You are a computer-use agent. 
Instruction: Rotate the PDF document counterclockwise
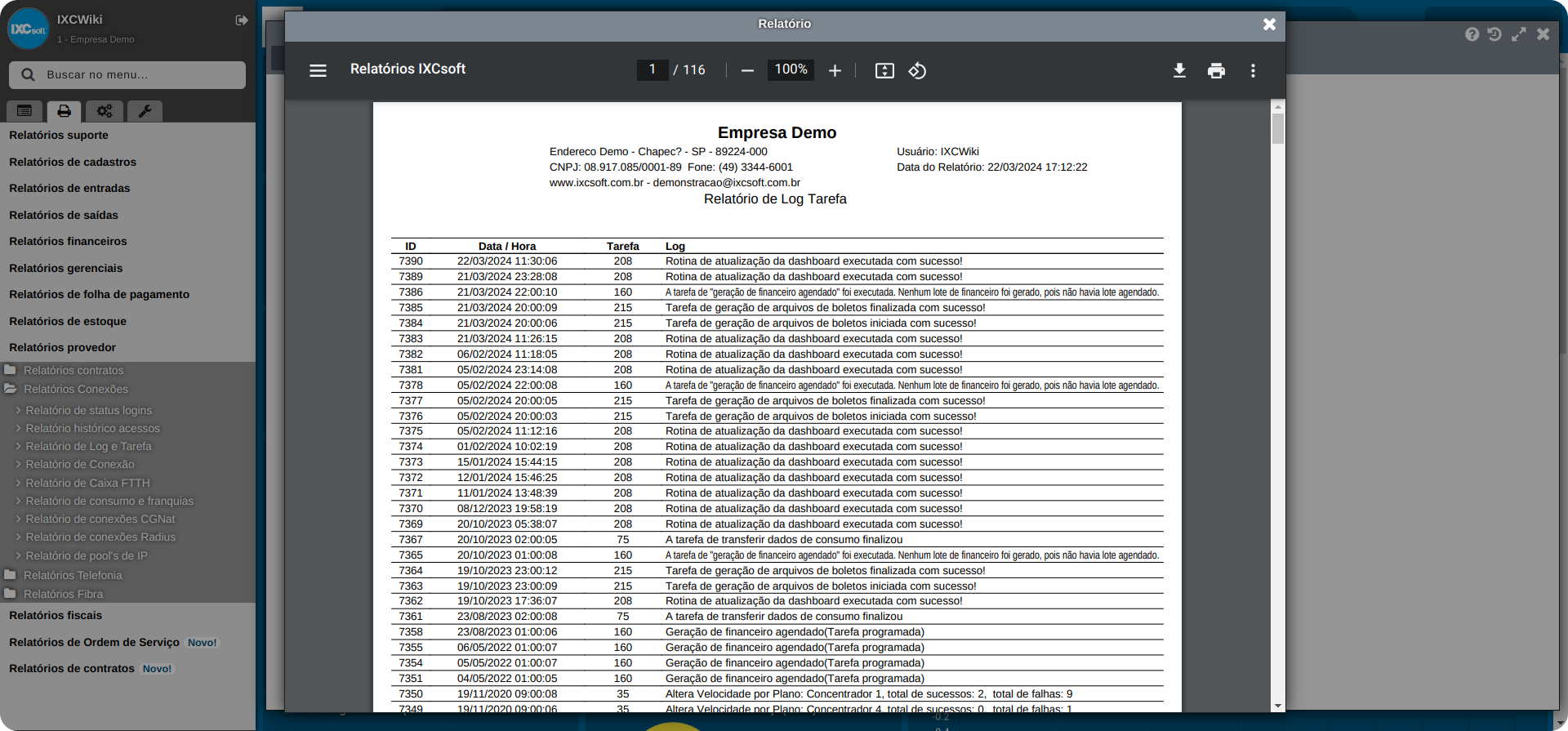pyautogui.click(x=917, y=71)
